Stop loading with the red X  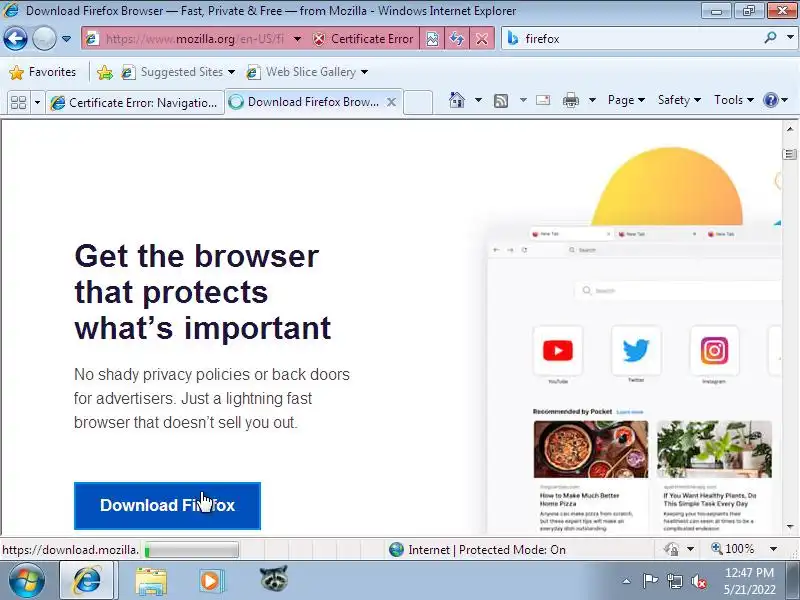482,39
